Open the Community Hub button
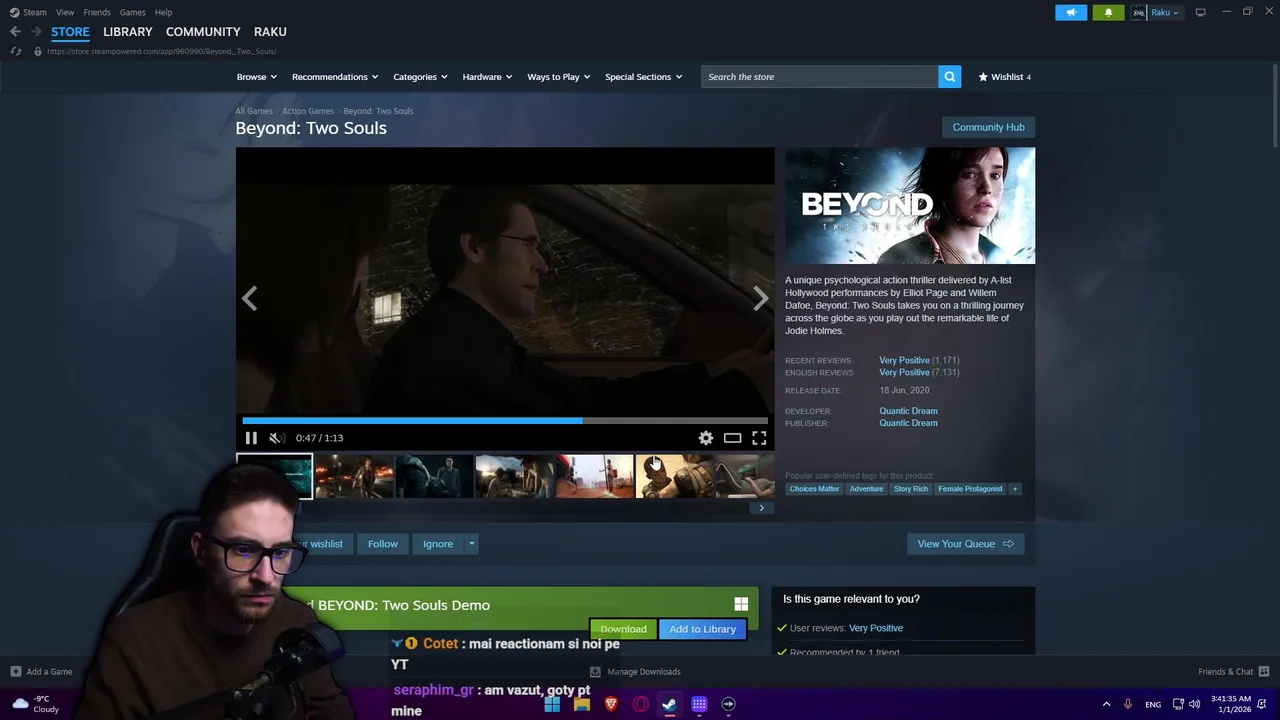The height and width of the screenshot is (720, 1280). [988, 127]
